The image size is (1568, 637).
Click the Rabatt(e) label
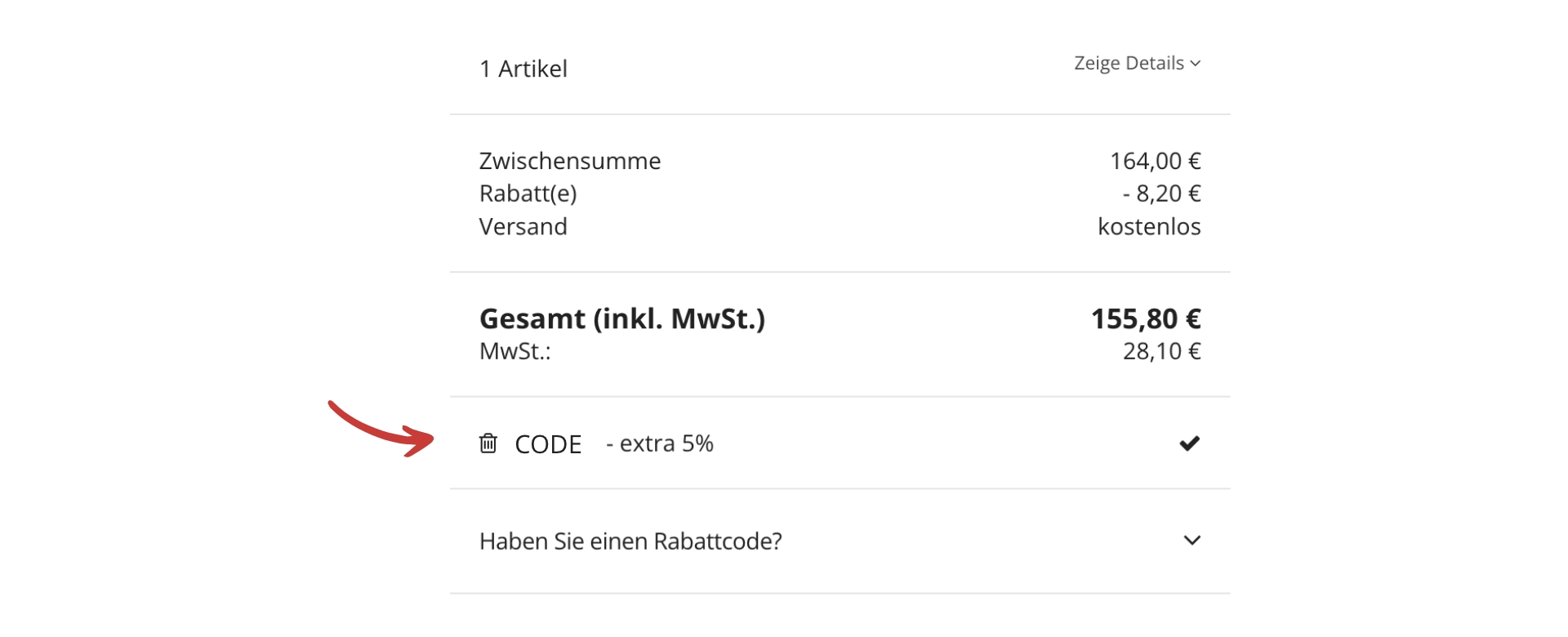[528, 194]
